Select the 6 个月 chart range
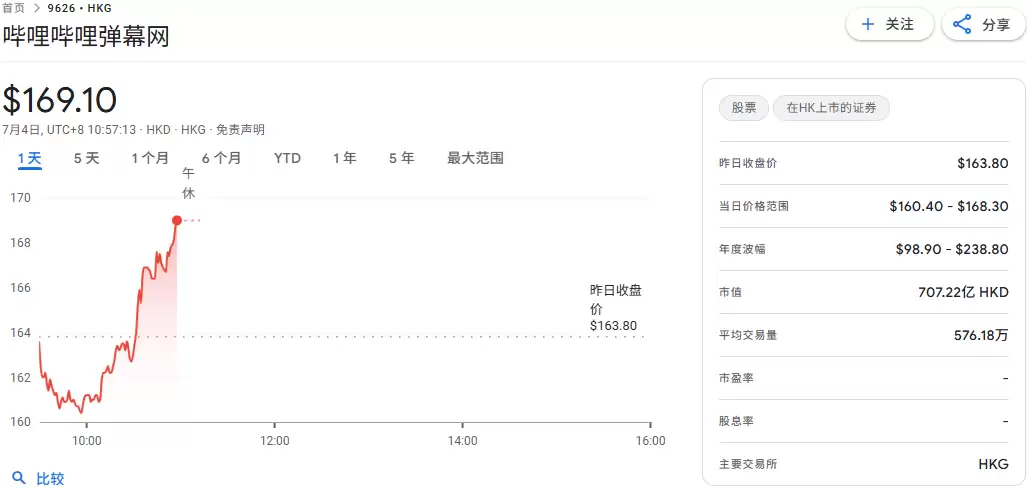 click(221, 158)
